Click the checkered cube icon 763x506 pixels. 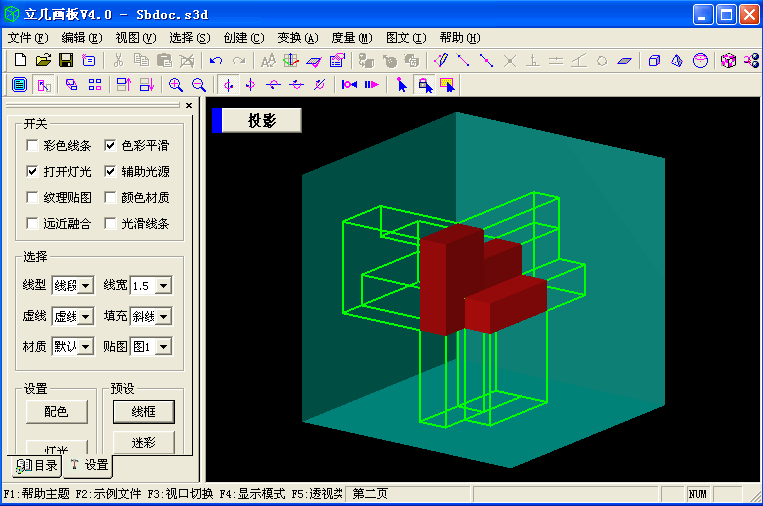tap(728, 60)
